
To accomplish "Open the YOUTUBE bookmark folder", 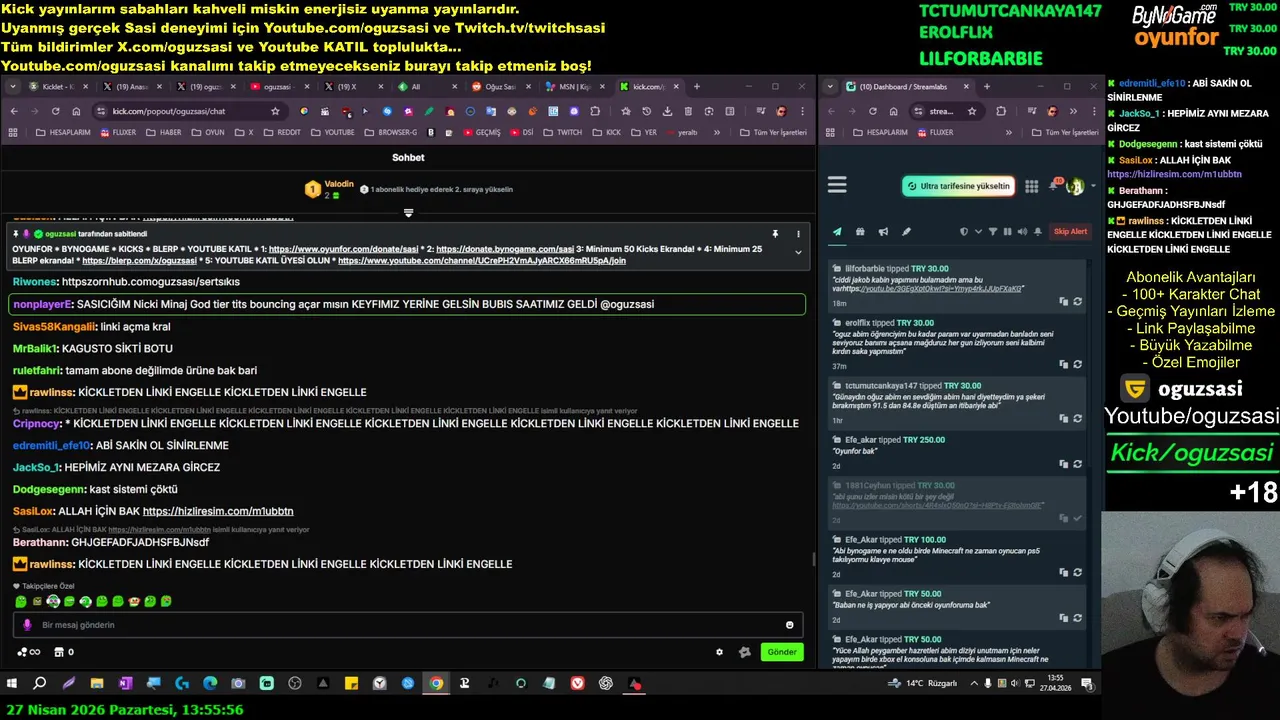I will click(332, 132).
